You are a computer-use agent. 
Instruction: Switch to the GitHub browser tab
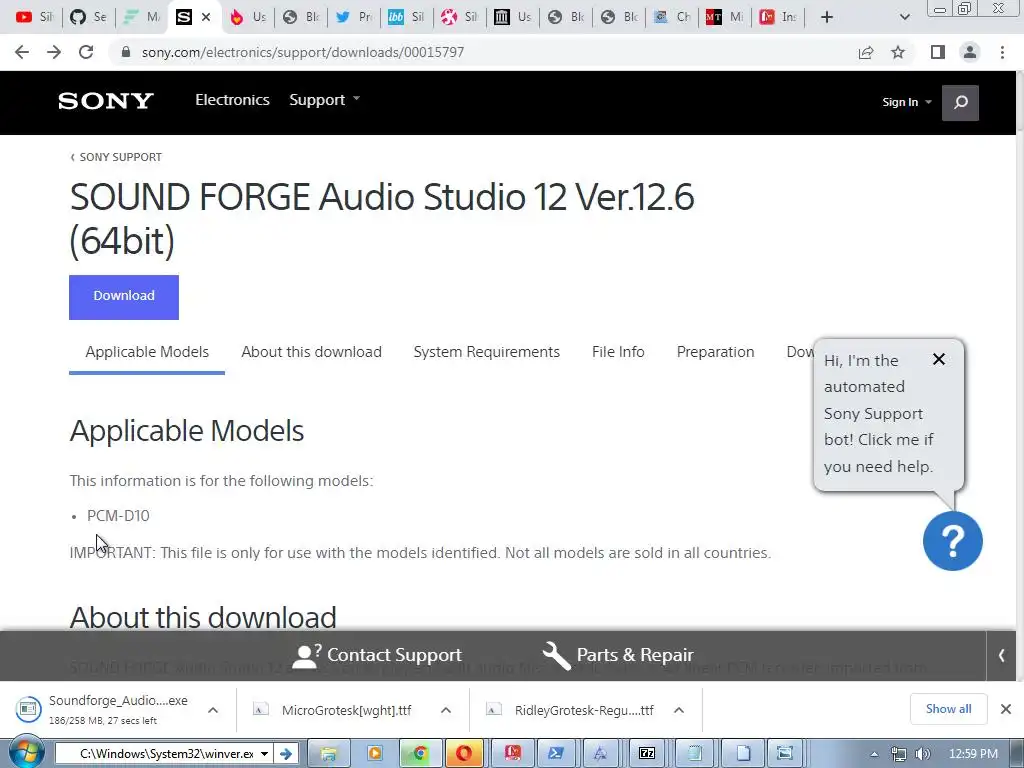tap(88, 17)
